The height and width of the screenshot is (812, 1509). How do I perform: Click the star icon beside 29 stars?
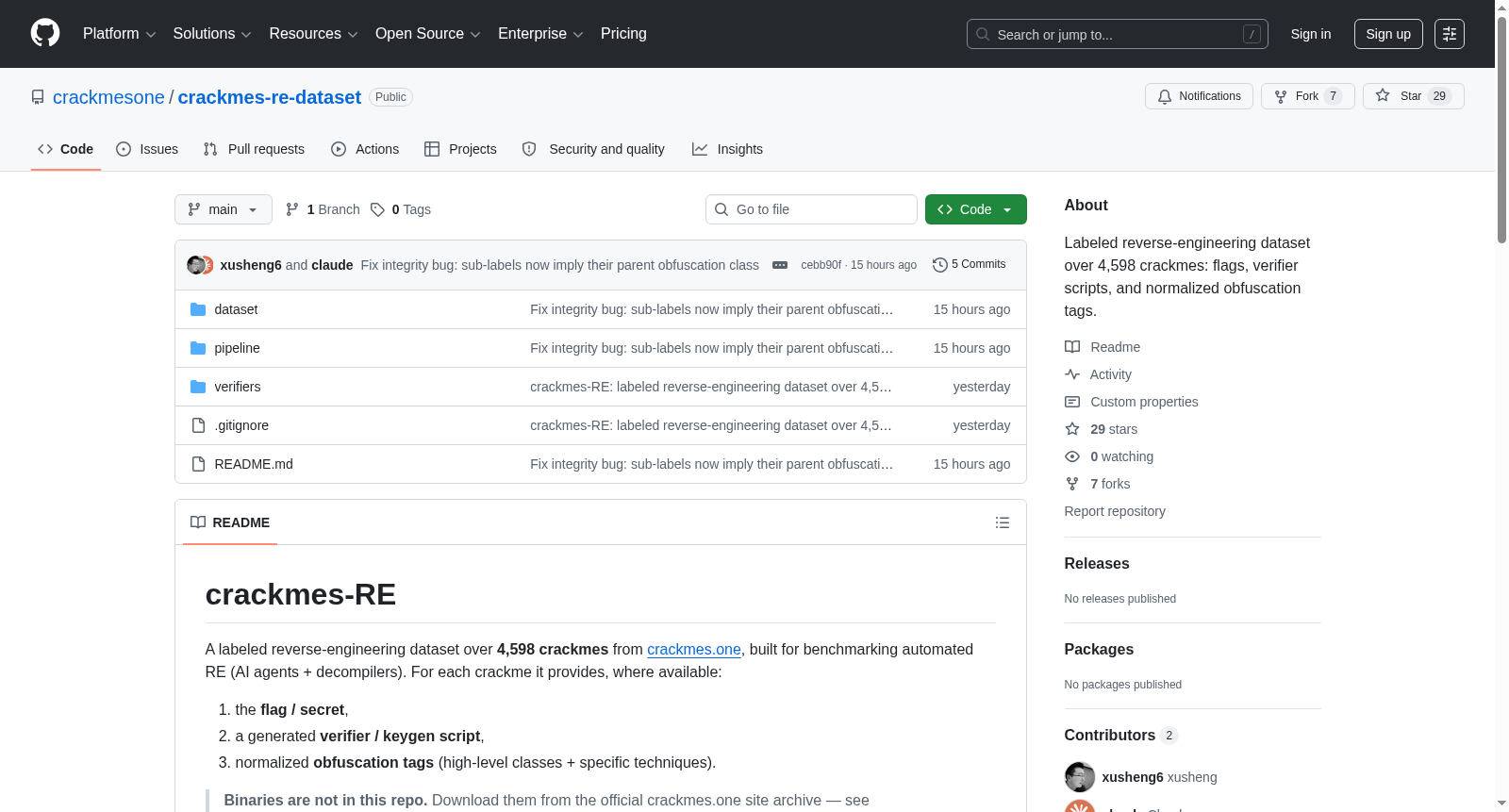[1072, 429]
